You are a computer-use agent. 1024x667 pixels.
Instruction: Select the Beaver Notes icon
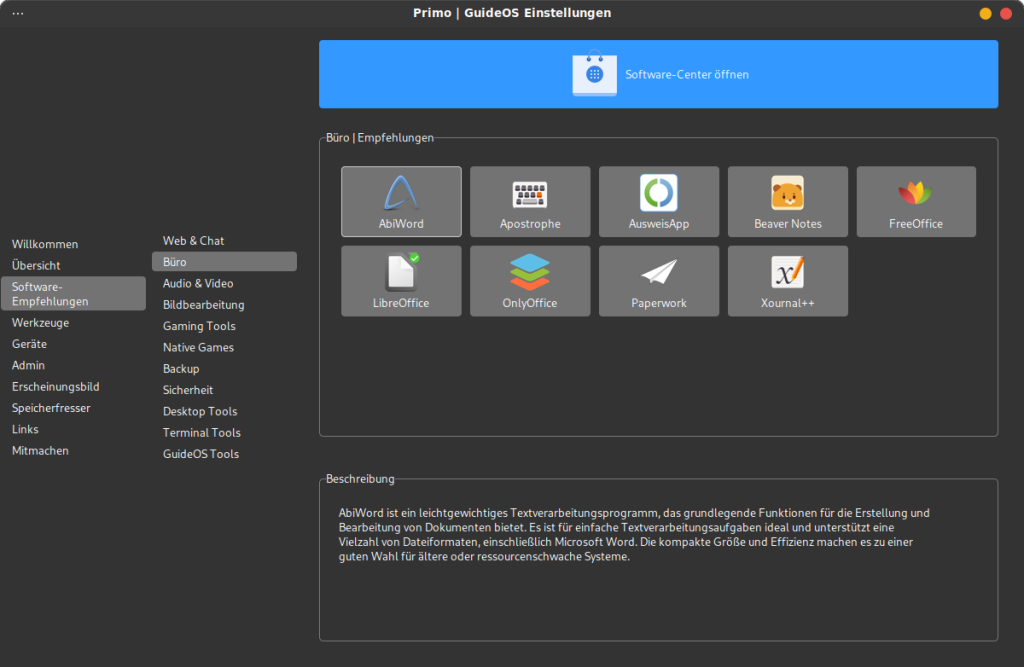(787, 192)
